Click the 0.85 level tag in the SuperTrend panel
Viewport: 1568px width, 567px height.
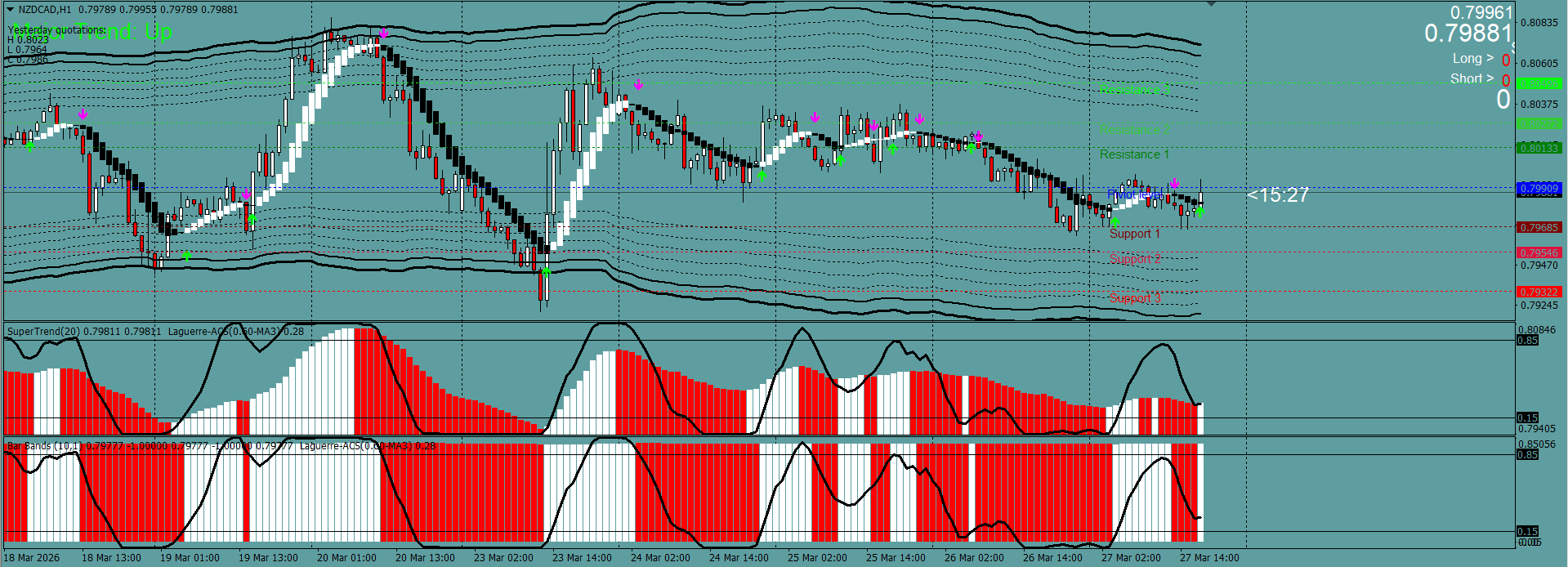1528,341
